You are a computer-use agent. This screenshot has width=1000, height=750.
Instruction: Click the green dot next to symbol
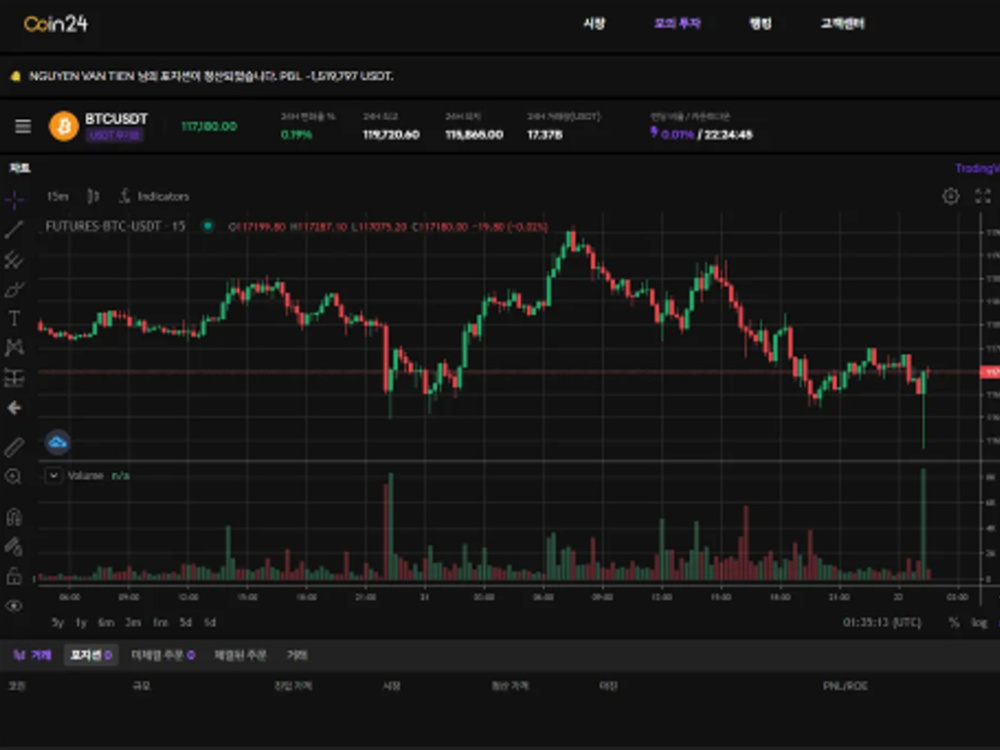[208, 226]
